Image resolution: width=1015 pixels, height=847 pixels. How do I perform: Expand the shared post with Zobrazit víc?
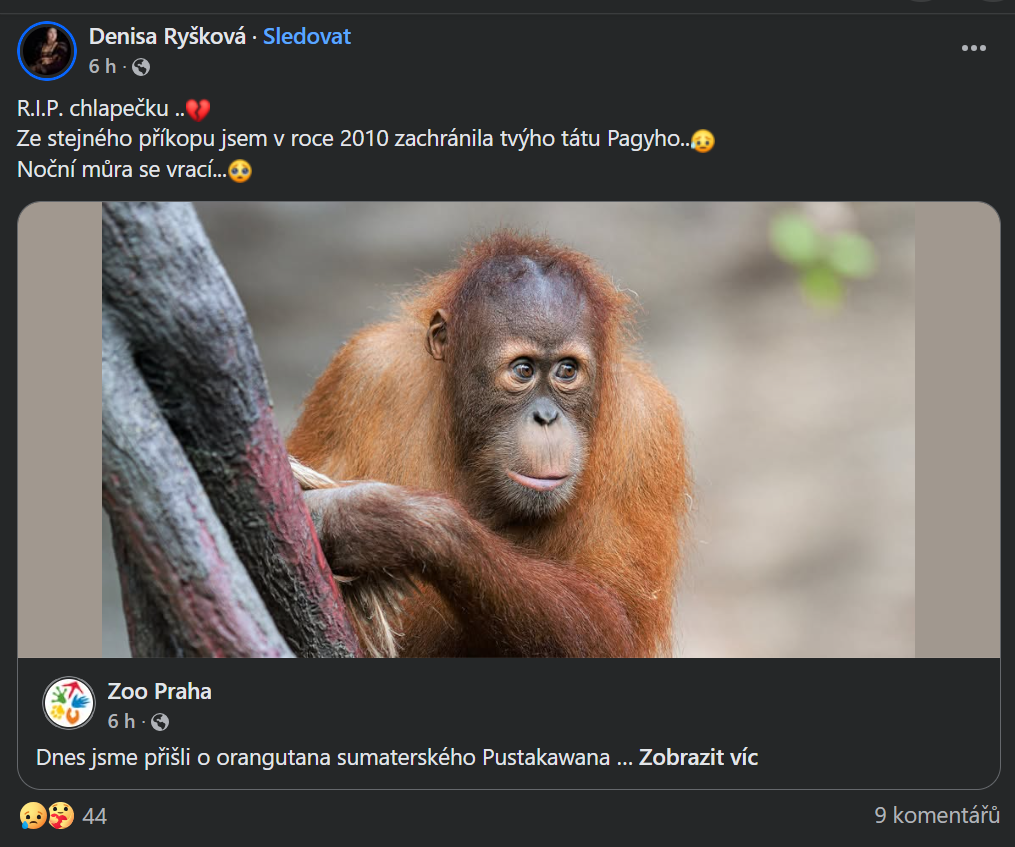tap(698, 757)
